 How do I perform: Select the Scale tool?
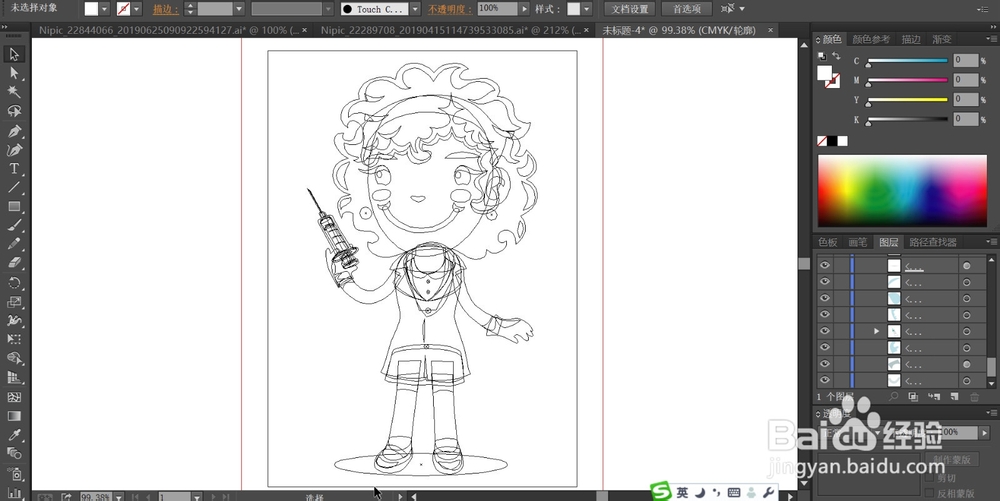click(x=14, y=301)
